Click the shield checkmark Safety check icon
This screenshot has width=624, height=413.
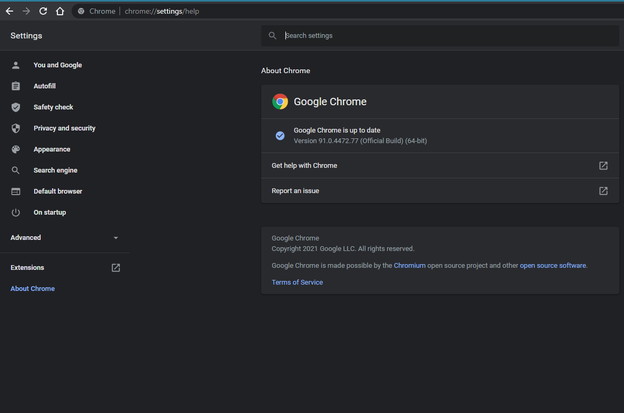(16, 107)
